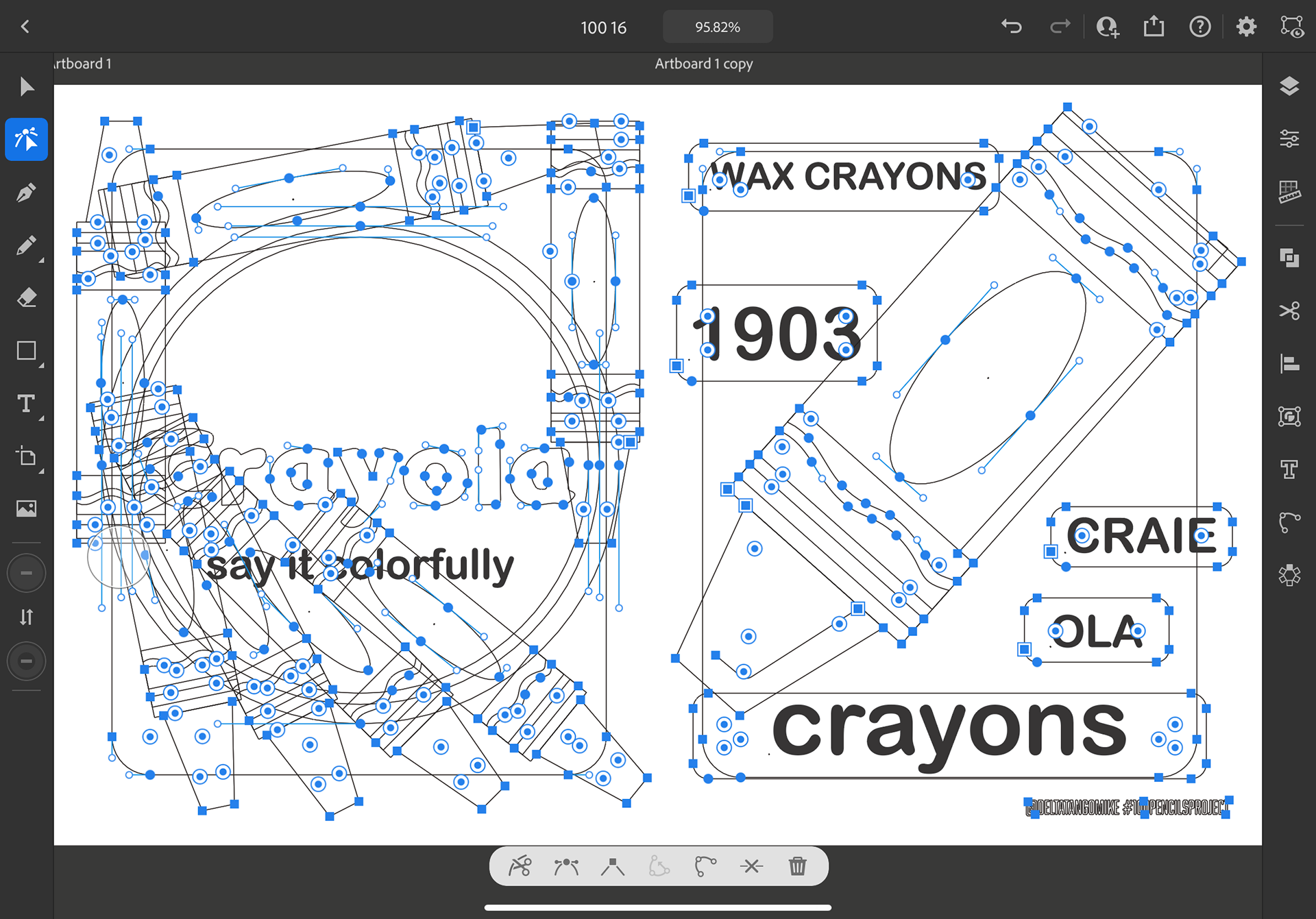
Task: Open the fill color swatch
Action: [x=26, y=572]
